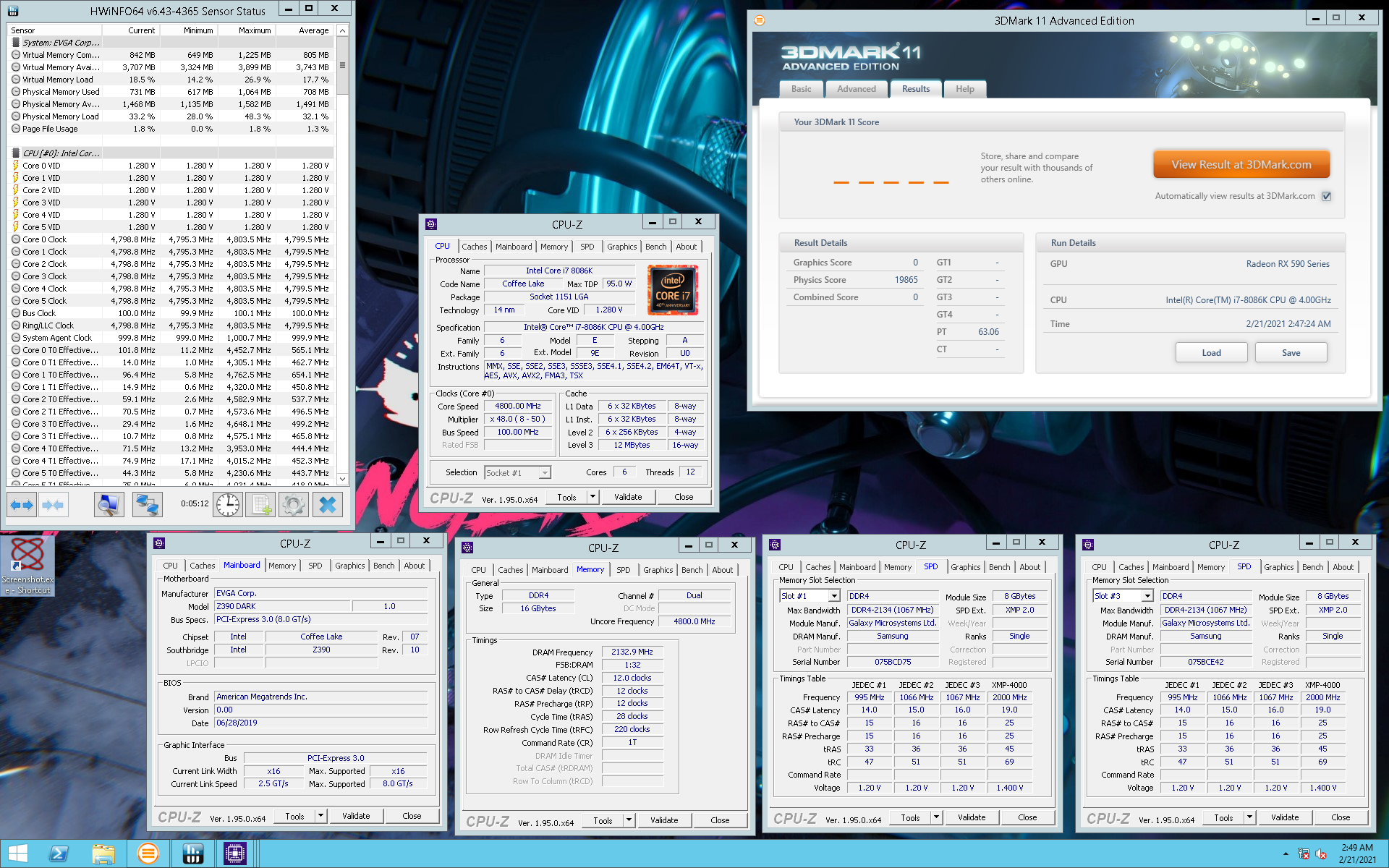The width and height of the screenshot is (1389, 868).
Task: Click HWiNFO clock reset timer icon
Action: (228, 504)
